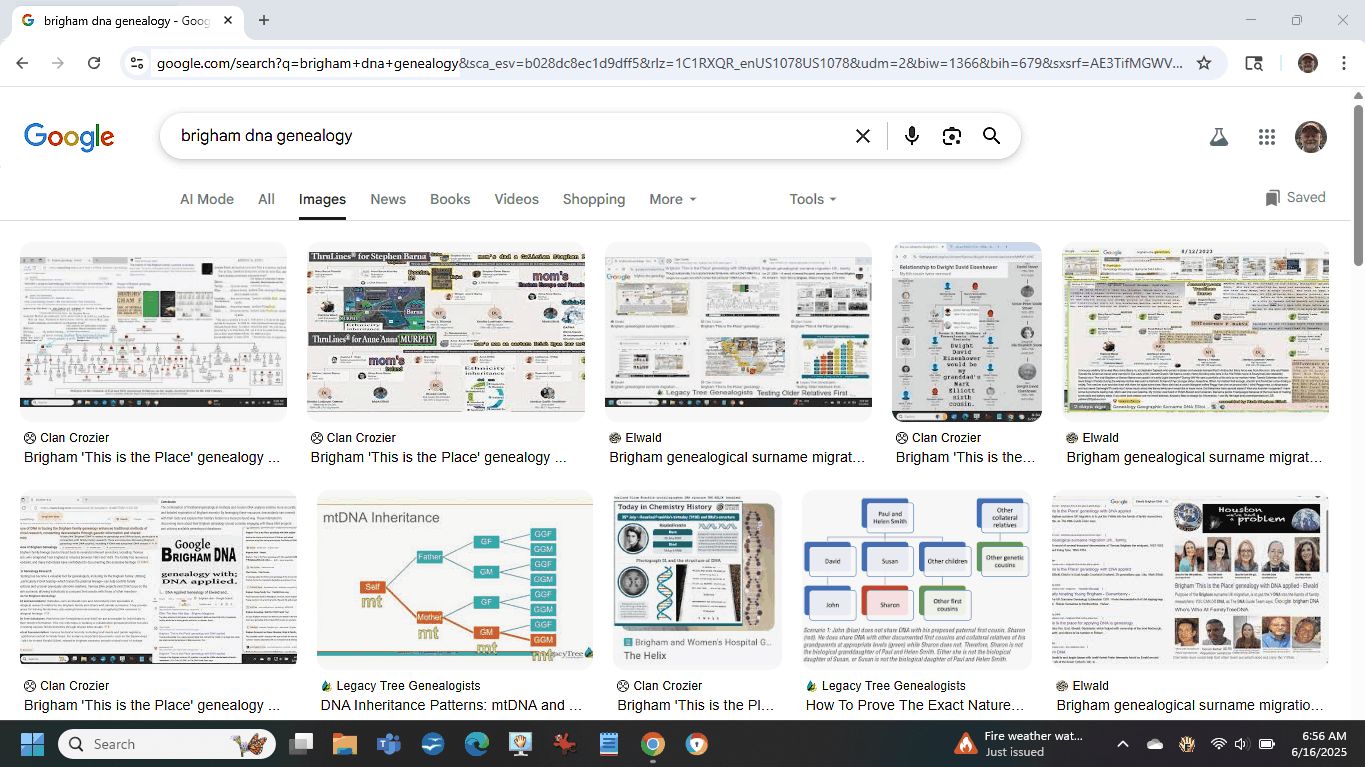Click the Windows taskbar Search box

coord(166,744)
